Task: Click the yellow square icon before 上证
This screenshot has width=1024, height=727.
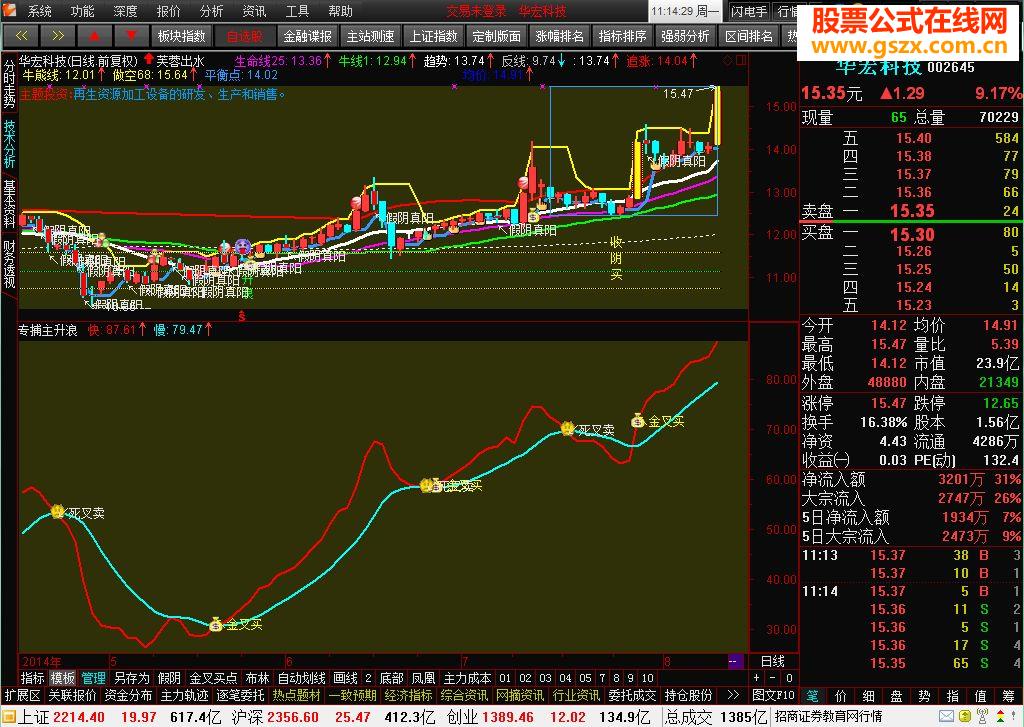Action: point(8,717)
